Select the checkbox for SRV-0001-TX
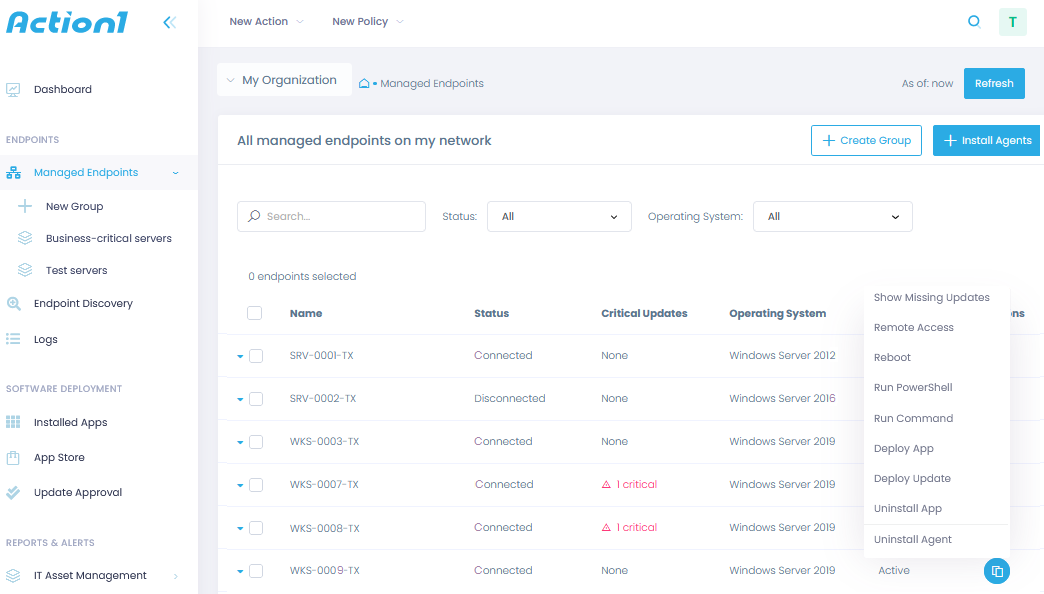Screen dimensions: 1044x594 coord(256,355)
